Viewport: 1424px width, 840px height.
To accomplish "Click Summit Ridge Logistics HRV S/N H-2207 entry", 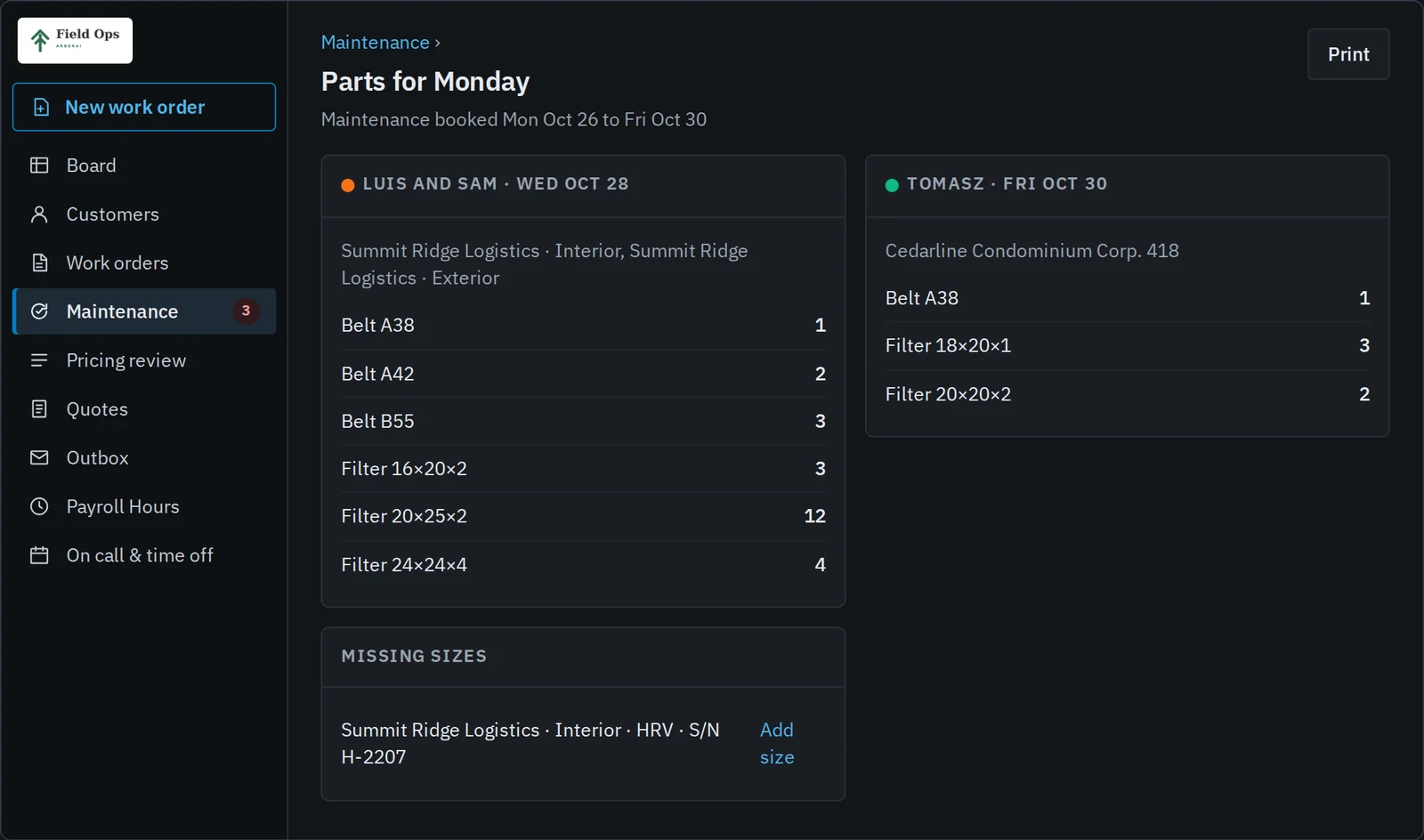I will 530,743.
